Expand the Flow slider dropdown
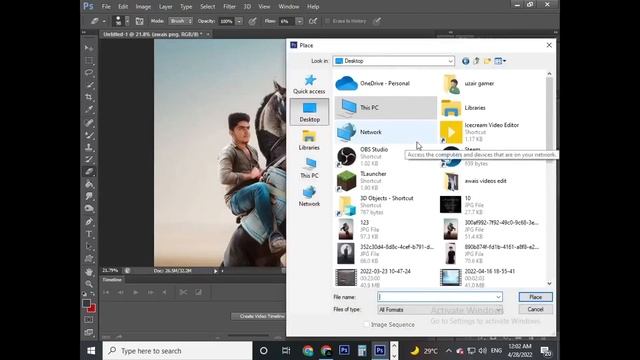Screen dimensions: 640x360 [x=299, y=21]
